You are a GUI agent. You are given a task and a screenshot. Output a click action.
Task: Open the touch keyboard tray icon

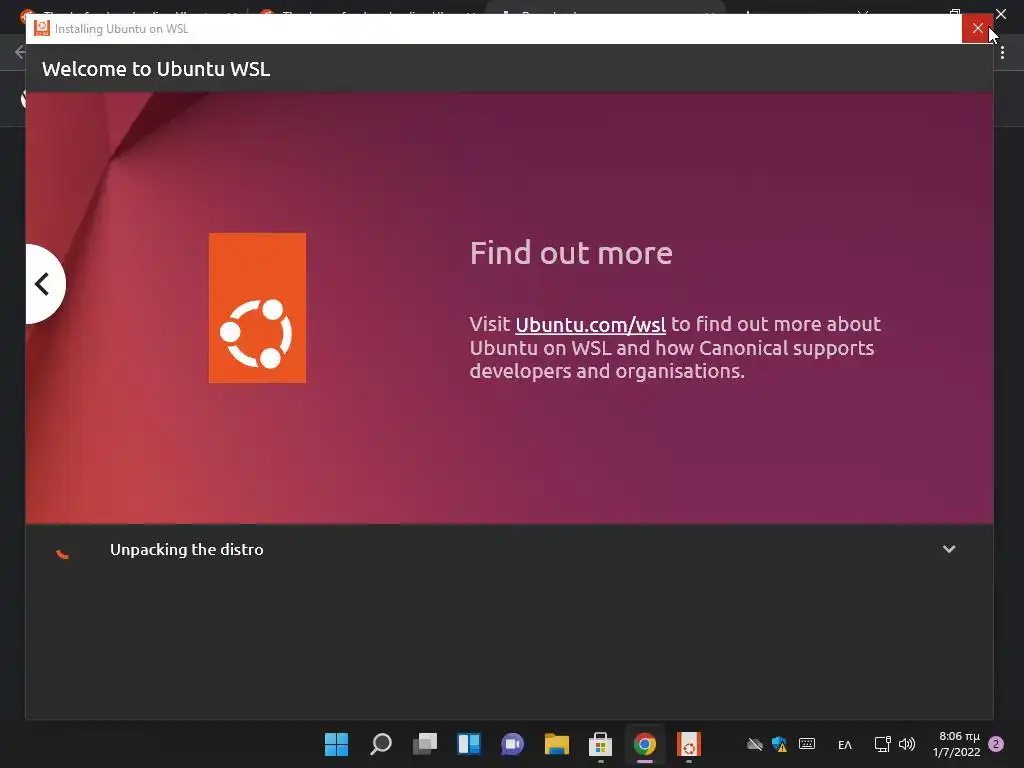(807, 743)
